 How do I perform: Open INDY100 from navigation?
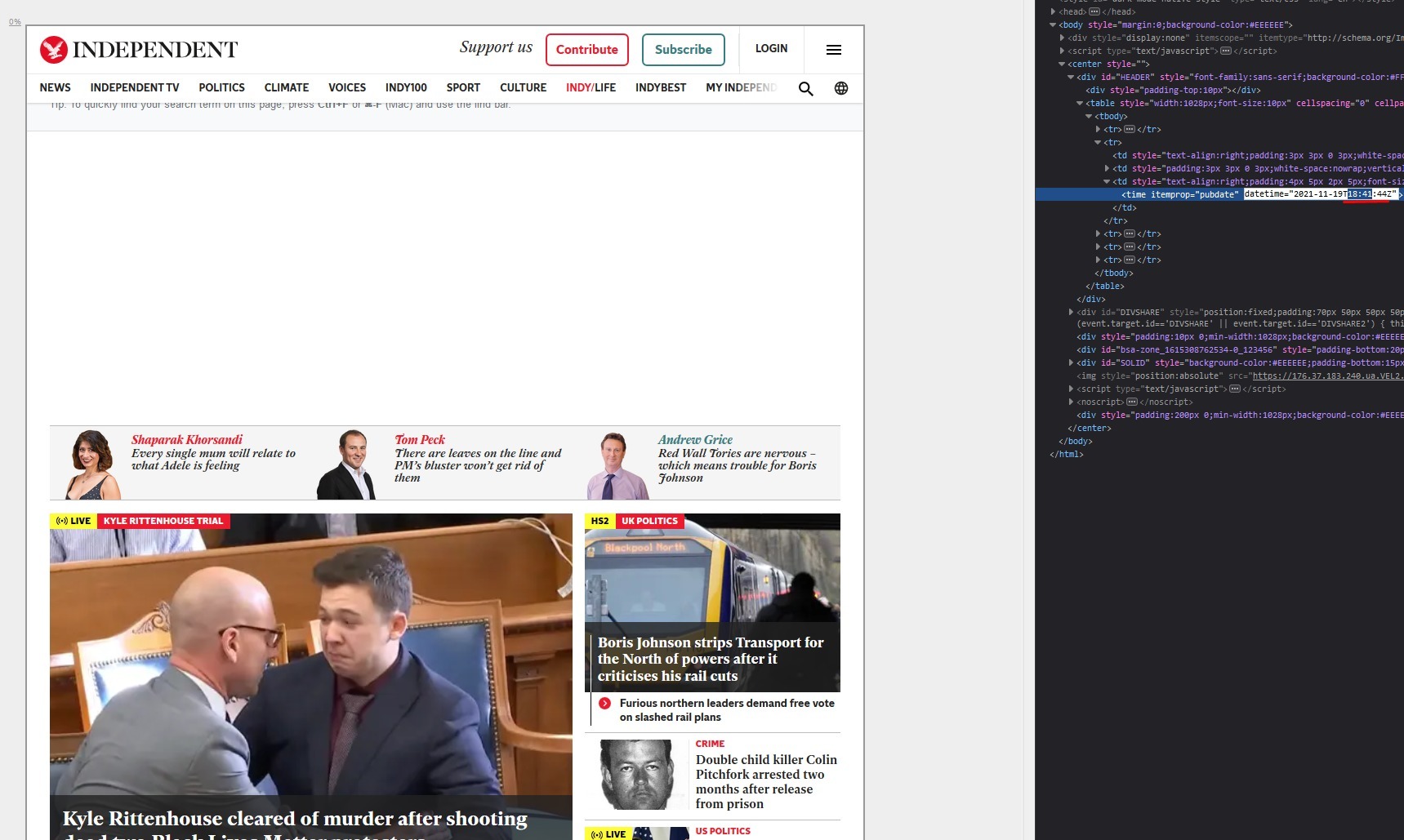(x=406, y=87)
